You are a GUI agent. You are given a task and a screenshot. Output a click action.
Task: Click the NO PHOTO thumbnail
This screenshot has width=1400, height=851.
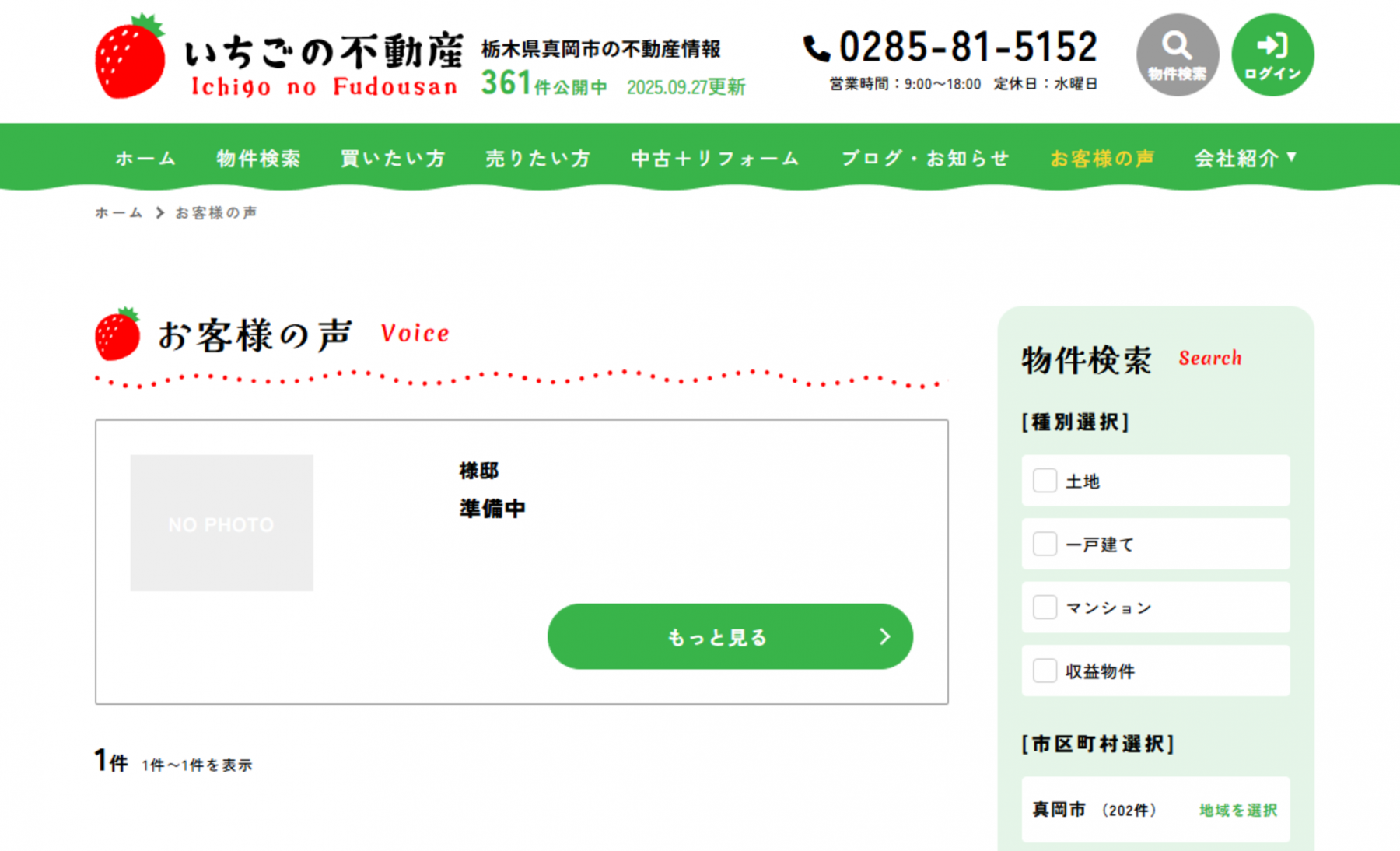222,524
